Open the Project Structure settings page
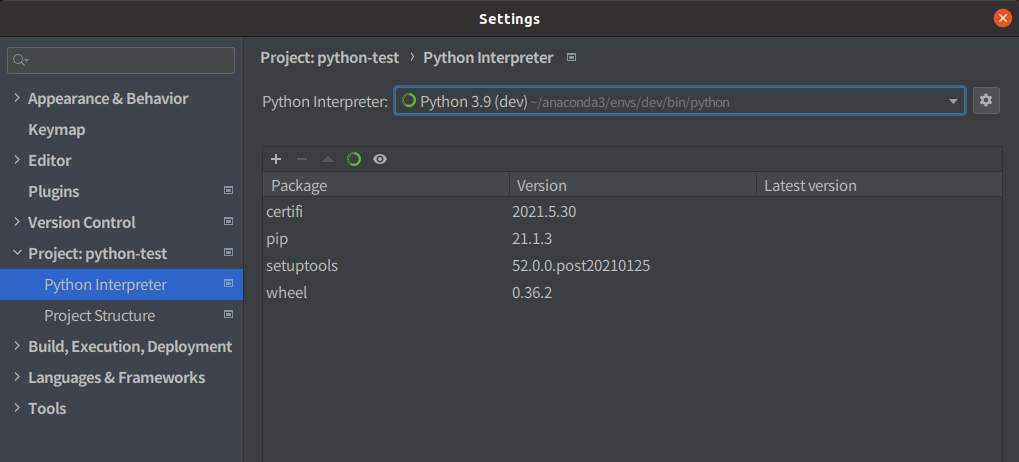Image resolution: width=1019 pixels, height=462 pixels. click(x=100, y=315)
